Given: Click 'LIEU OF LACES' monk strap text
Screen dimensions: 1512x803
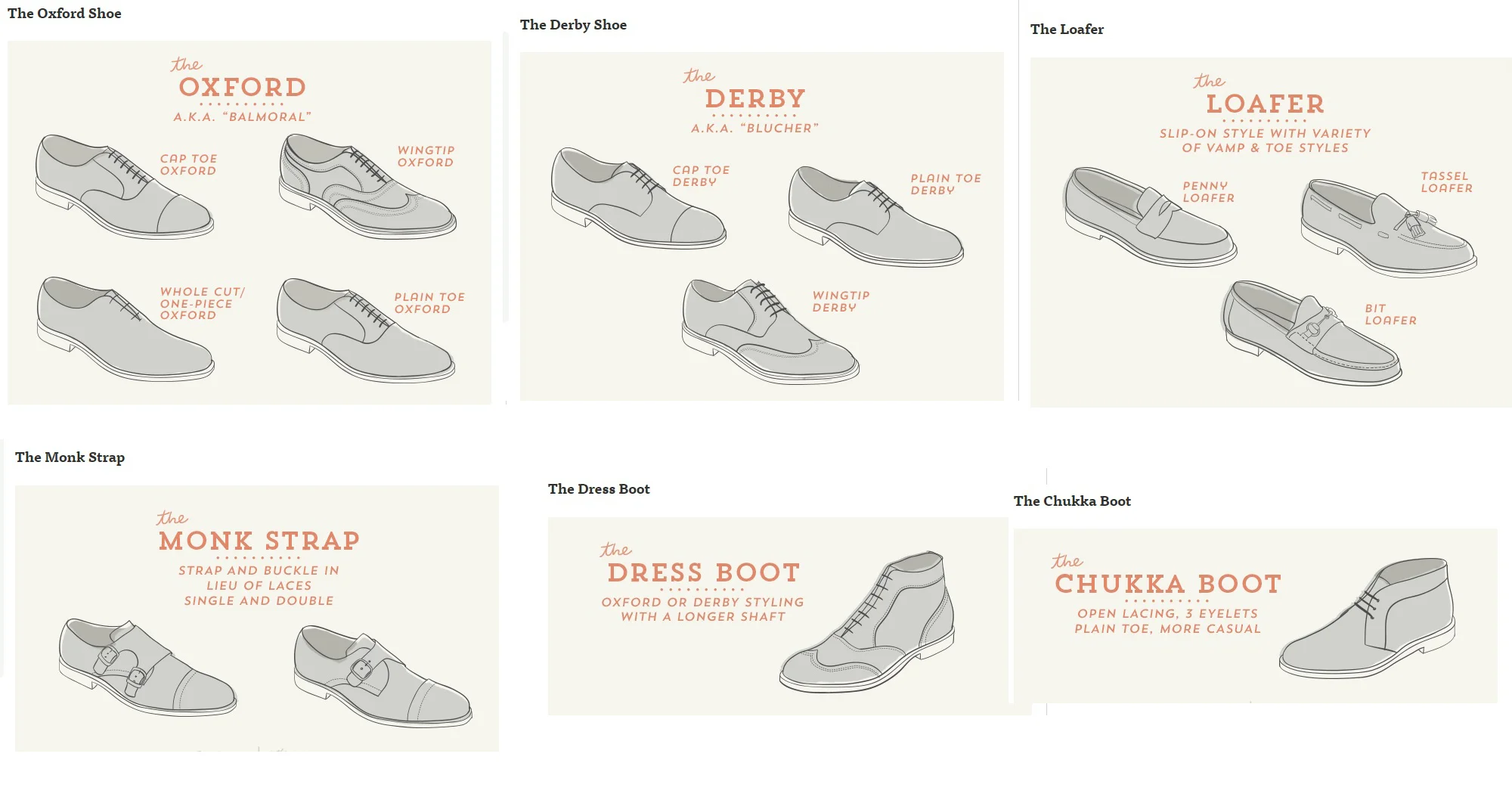Looking at the screenshot, I should point(259,586).
